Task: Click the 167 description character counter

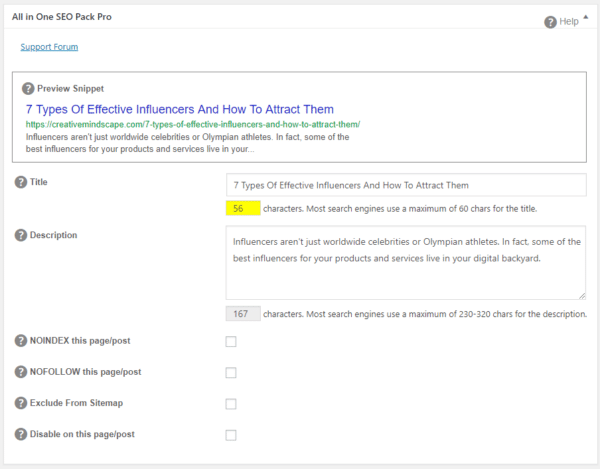Action: [x=243, y=314]
